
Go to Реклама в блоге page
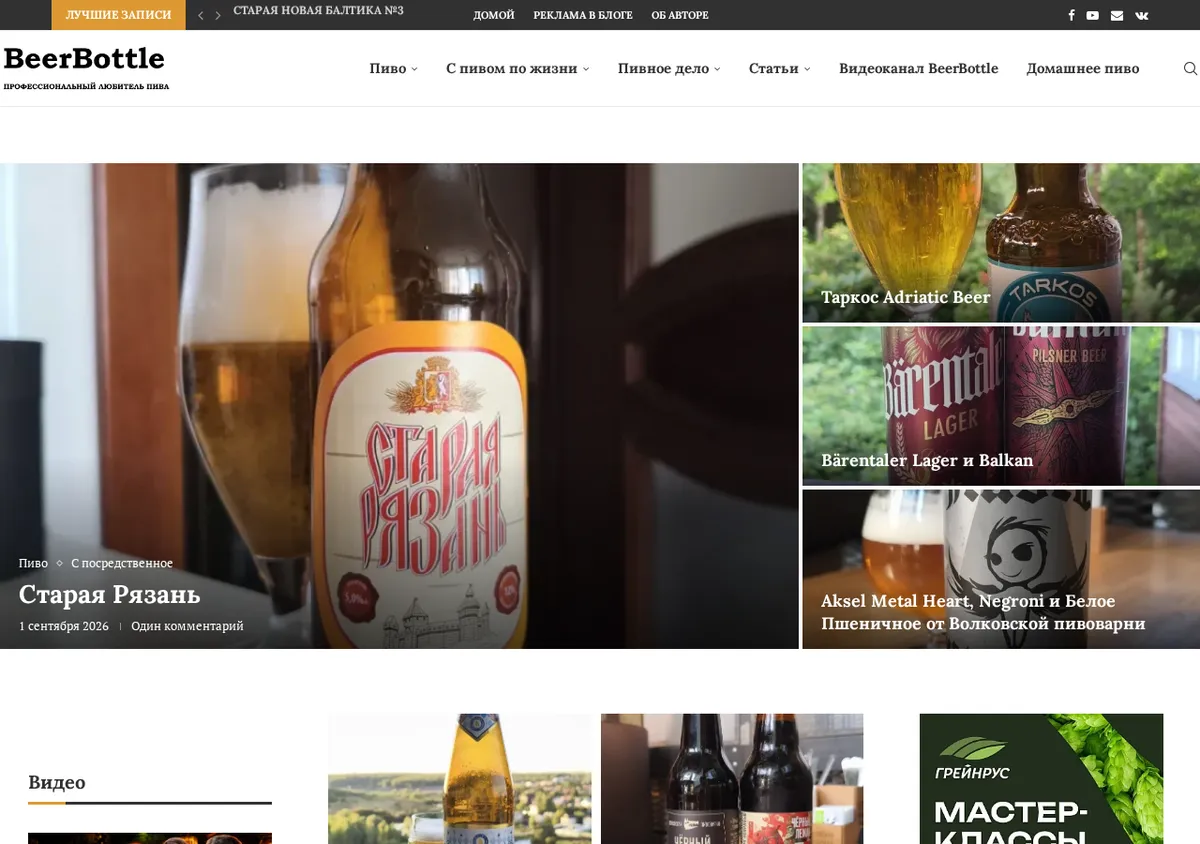pyautogui.click(x=583, y=15)
